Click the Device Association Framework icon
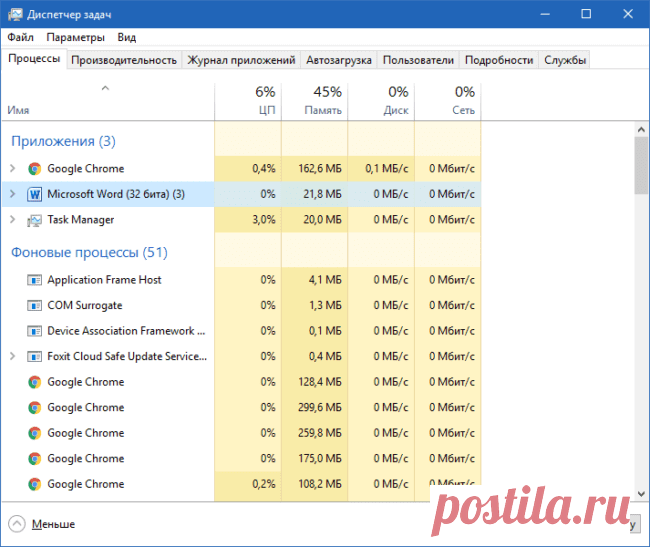Image resolution: width=650 pixels, height=547 pixels. point(35,331)
